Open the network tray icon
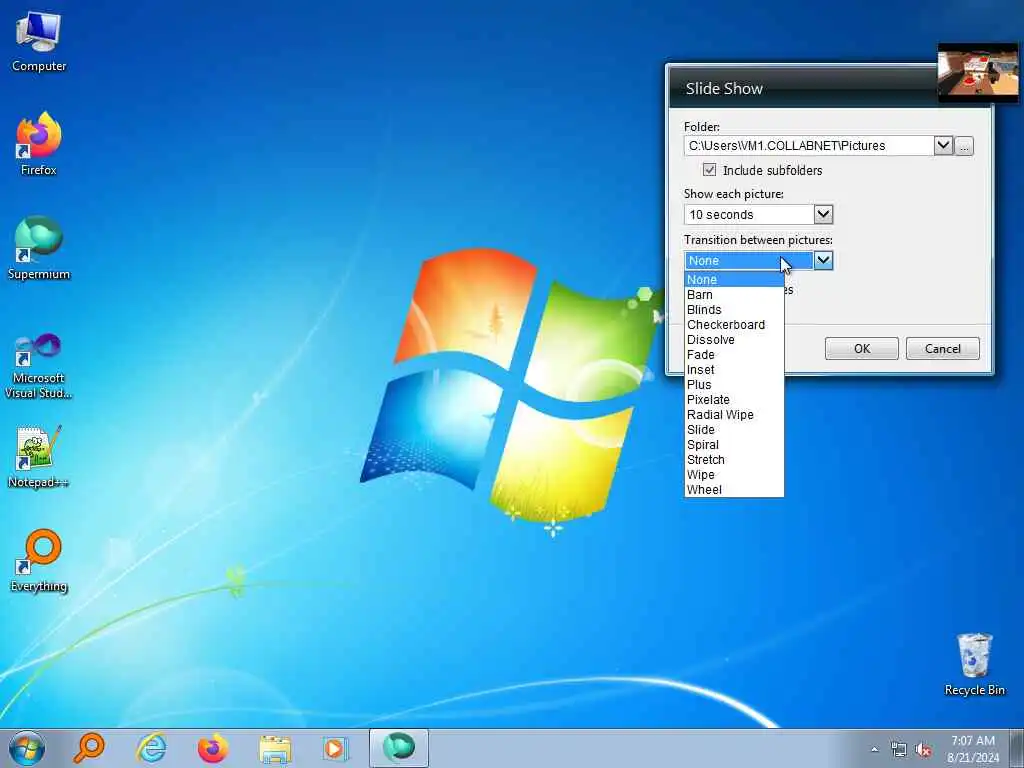Viewport: 1024px width, 768px height. click(x=899, y=749)
